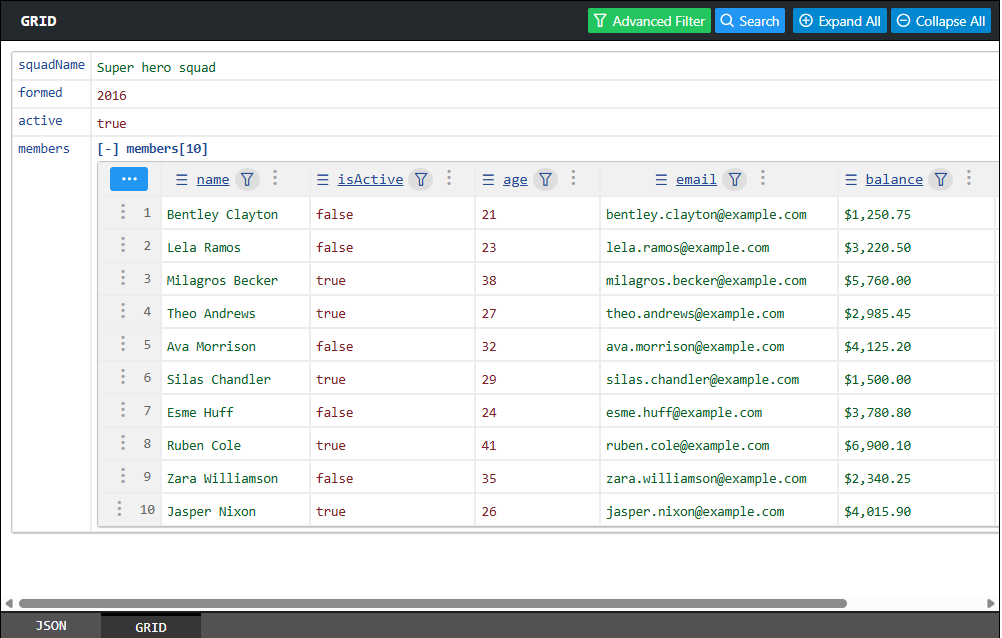Screen dimensions: 1002x638
Task: Click the balance column filter icon
Action: click(x=940, y=179)
